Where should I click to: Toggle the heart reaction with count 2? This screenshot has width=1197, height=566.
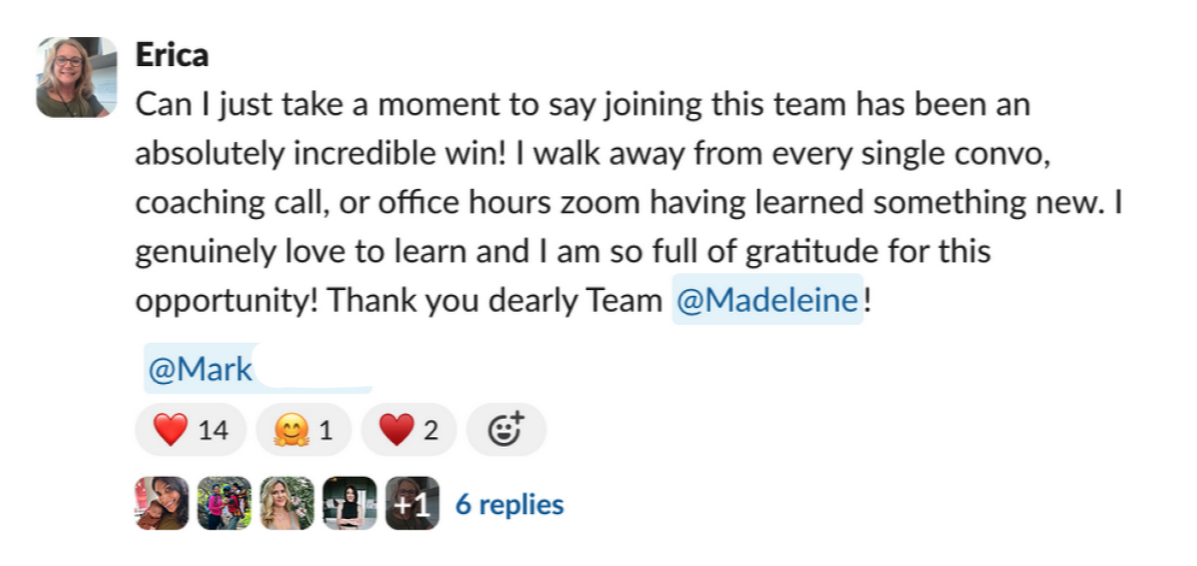pyautogui.click(x=408, y=430)
